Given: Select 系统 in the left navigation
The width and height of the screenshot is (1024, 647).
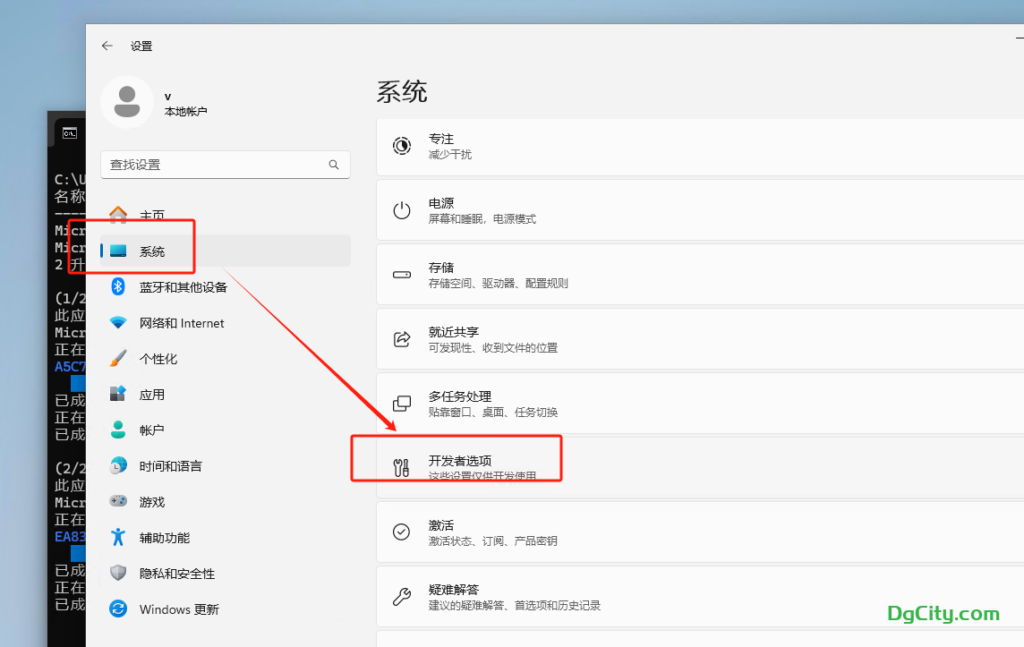Looking at the screenshot, I should click(152, 251).
